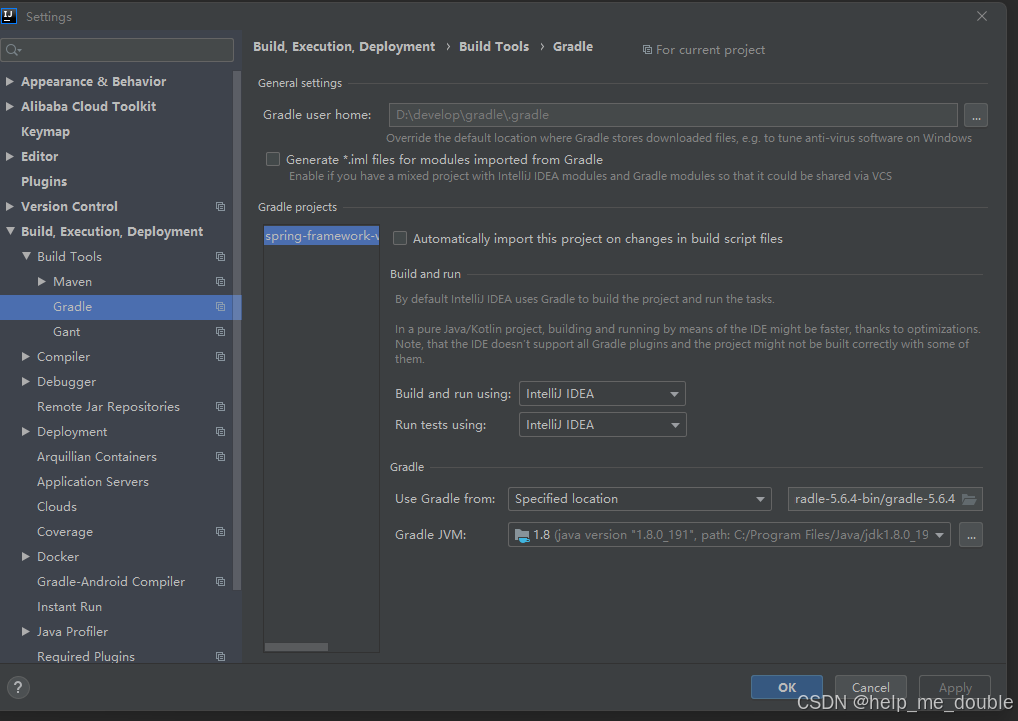Toggle automatically import this project checkbox
The width and height of the screenshot is (1018, 721).
point(401,238)
